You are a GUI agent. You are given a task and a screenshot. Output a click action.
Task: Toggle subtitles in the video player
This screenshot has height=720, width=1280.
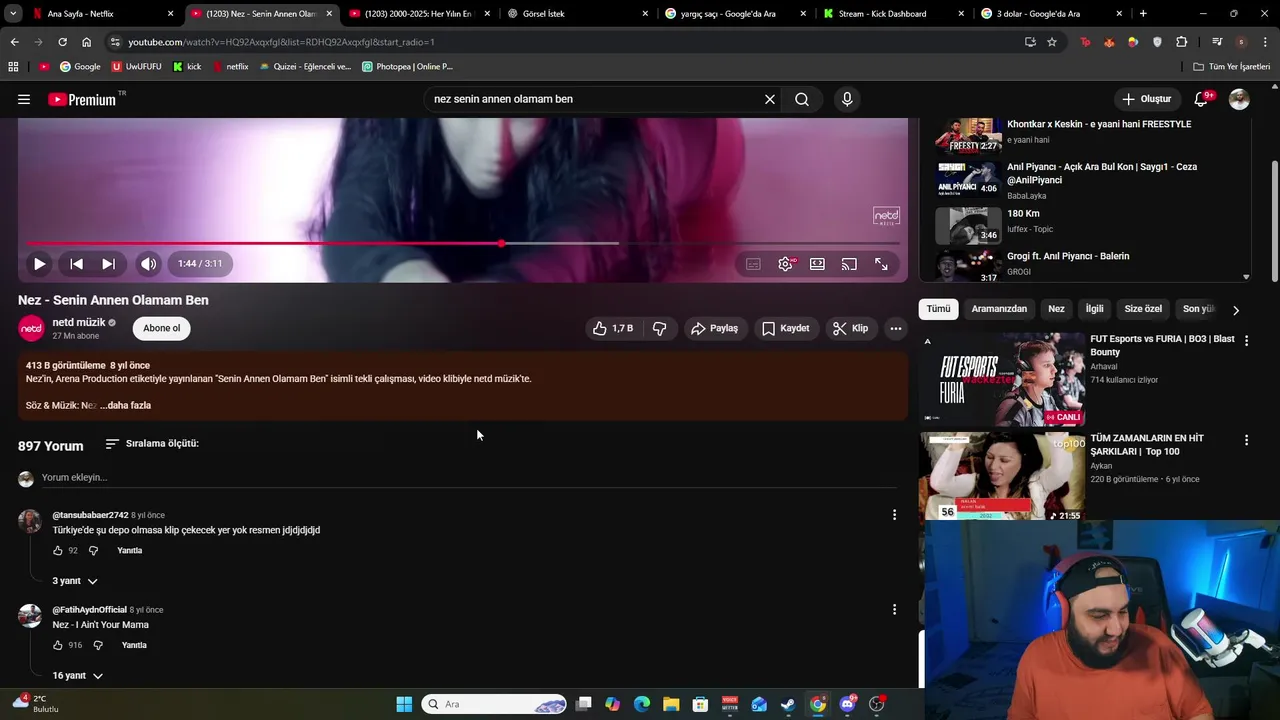tap(753, 264)
